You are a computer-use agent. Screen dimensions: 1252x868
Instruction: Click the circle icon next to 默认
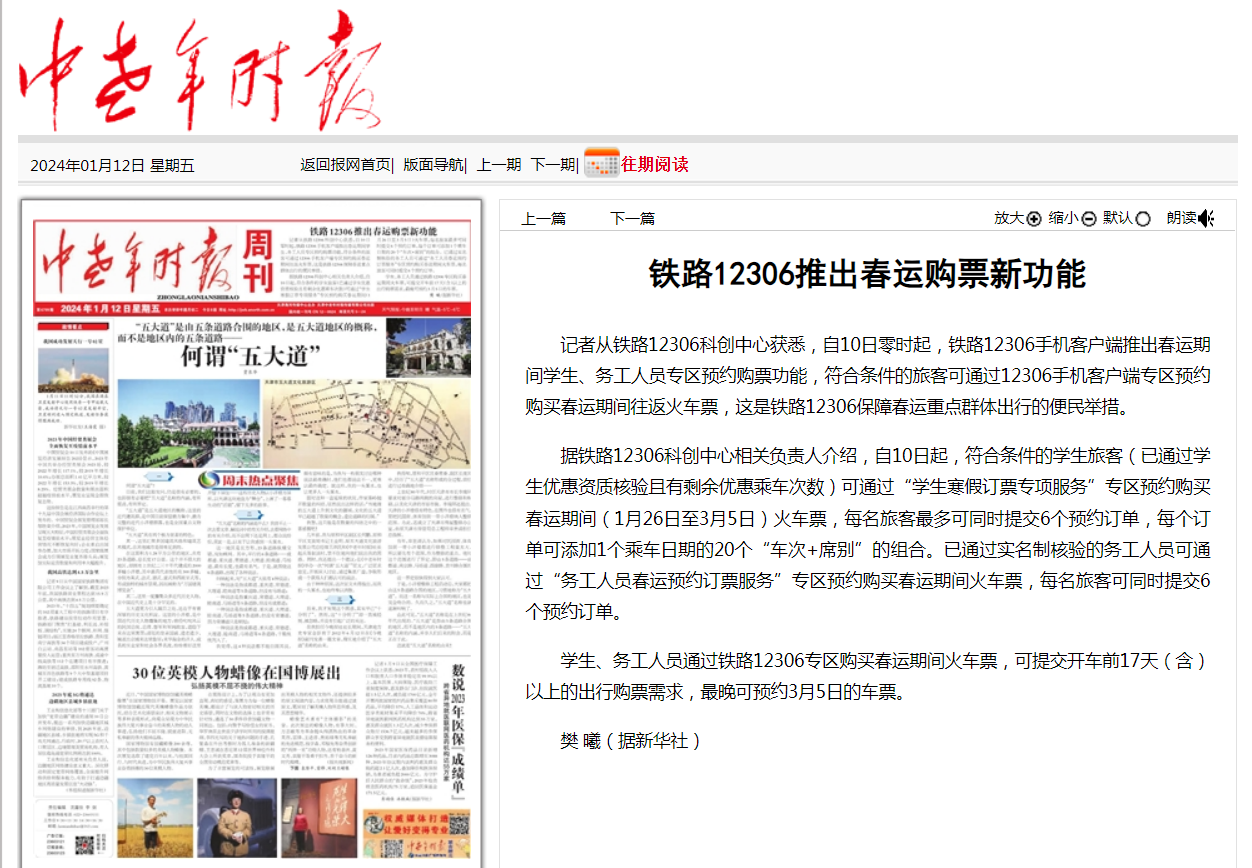1143,219
